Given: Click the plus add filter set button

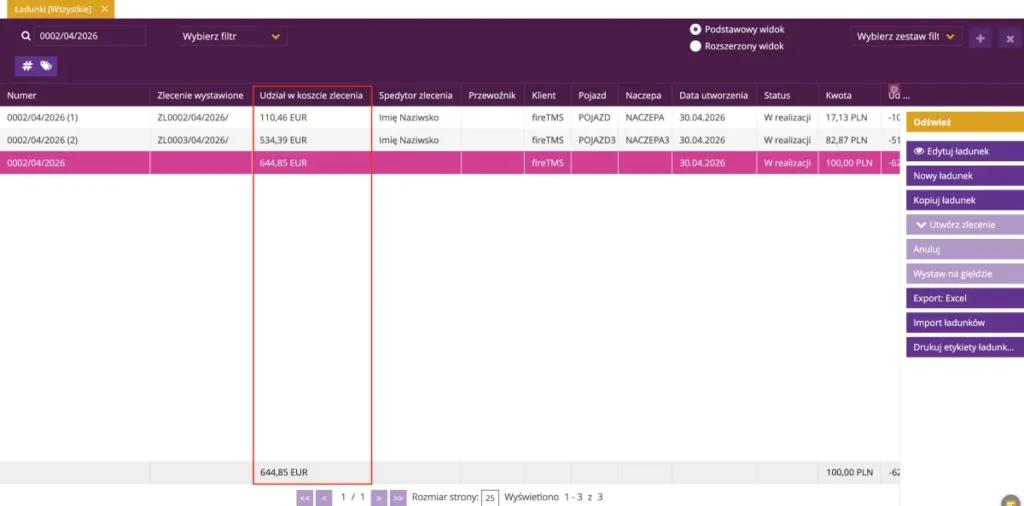Looking at the screenshot, I should [x=980, y=38].
